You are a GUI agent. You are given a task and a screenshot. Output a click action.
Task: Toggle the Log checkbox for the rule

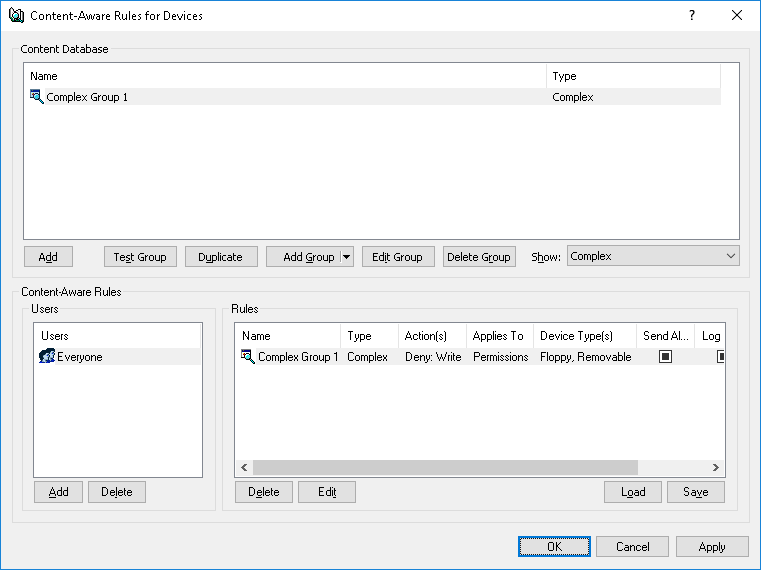[x=720, y=357]
